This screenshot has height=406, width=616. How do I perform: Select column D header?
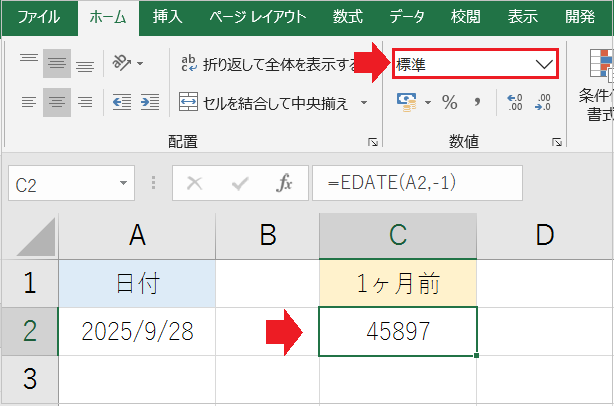(545, 237)
